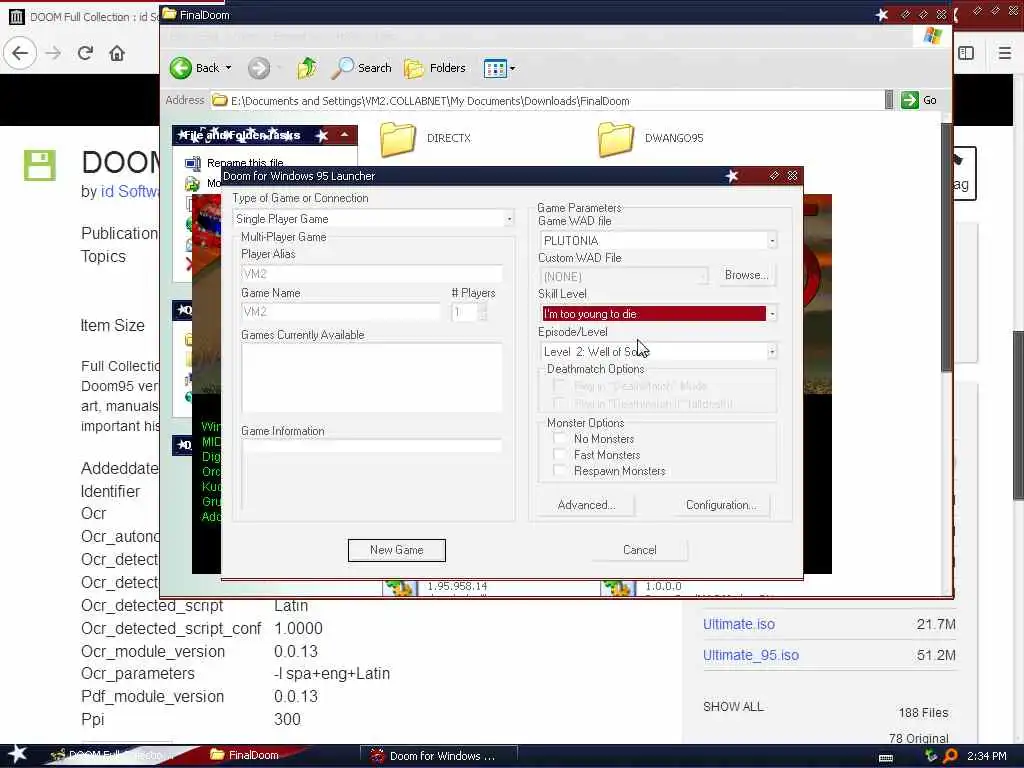This screenshot has width=1024, height=768.
Task: Click the green tray icon beside the magnifier
Action: pyautogui.click(x=931, y=756)
